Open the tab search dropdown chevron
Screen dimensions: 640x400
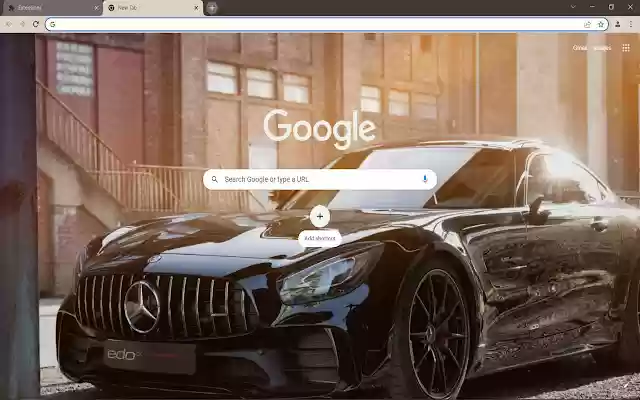(573, 7)
